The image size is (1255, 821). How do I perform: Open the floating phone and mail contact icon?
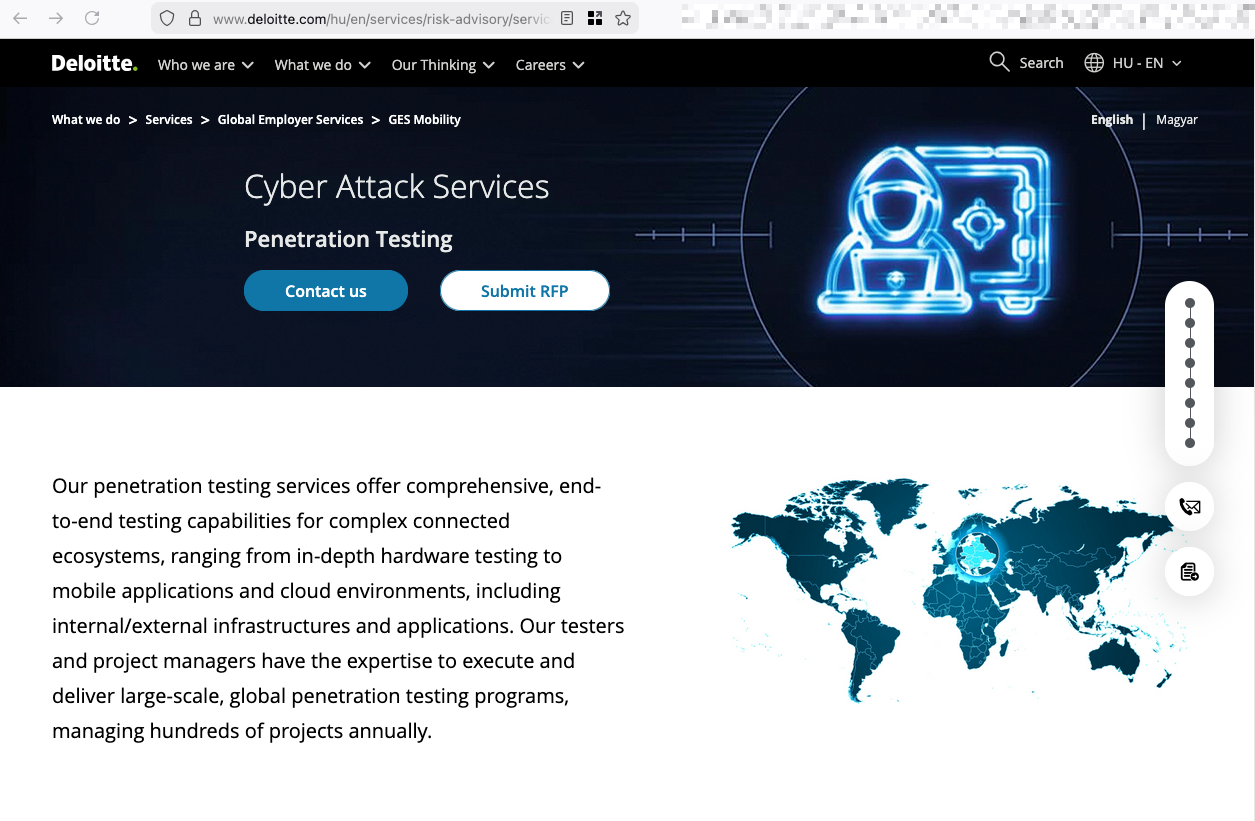pyautogui.click(x=1189, y=507)
